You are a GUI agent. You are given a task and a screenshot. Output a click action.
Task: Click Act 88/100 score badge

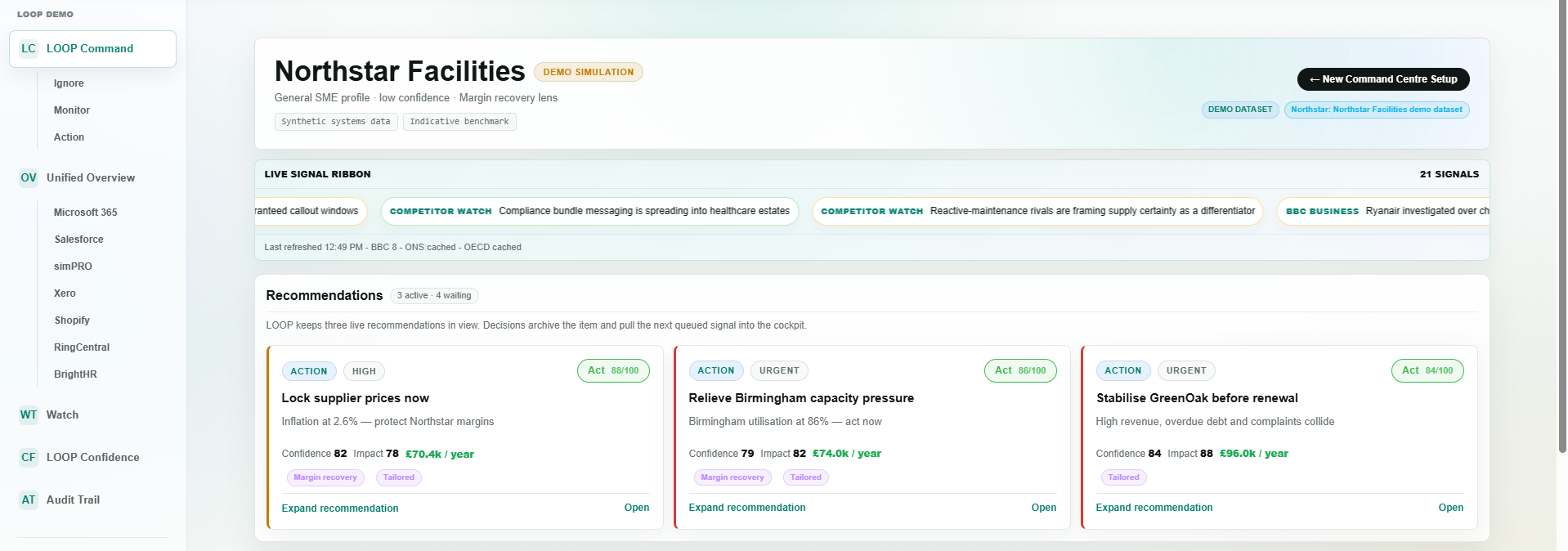pyautogui.click(x=613, y=370)
